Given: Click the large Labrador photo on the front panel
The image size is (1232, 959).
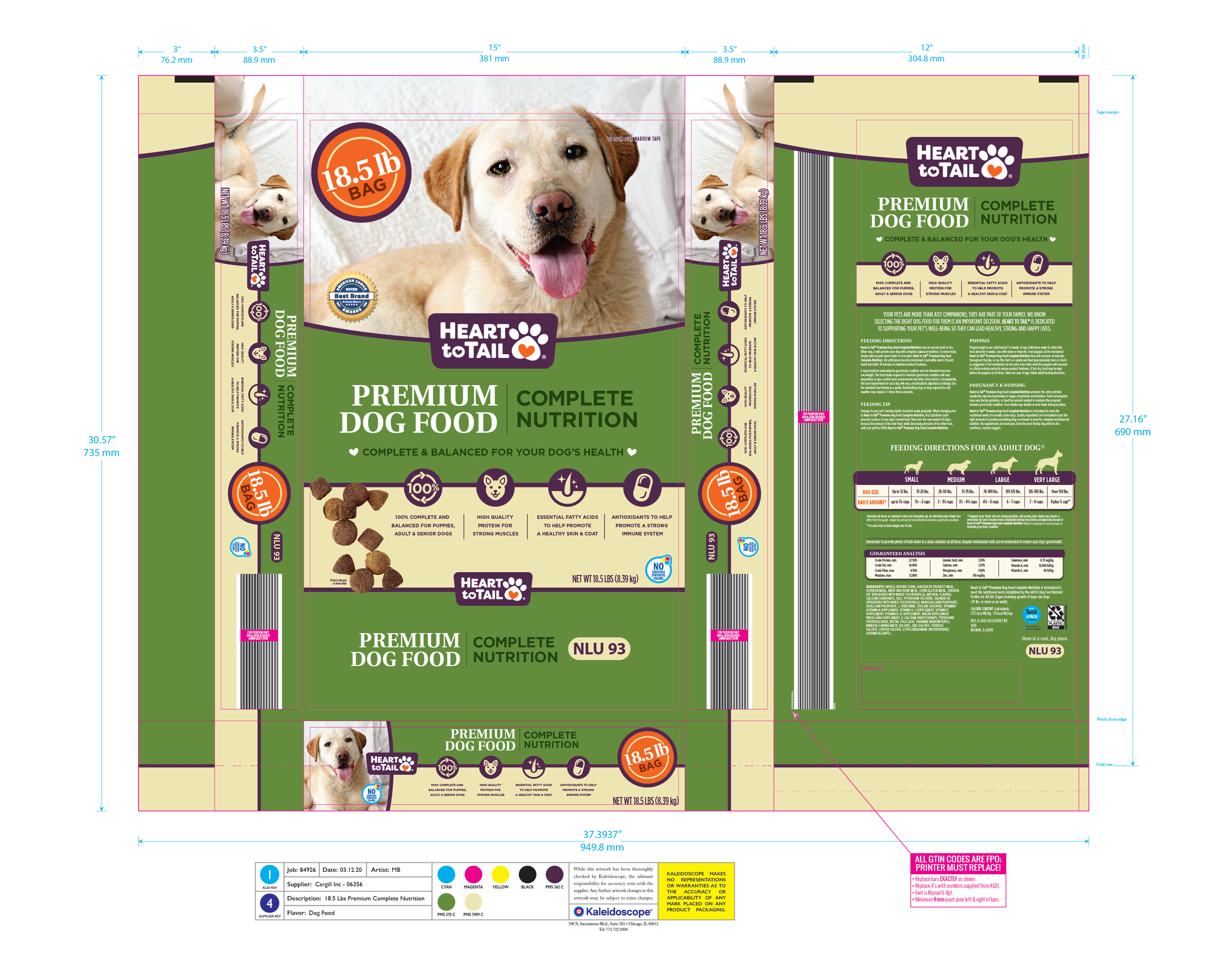Looking at the screenshot, I should pyautogui.click(x=495, y=208).
